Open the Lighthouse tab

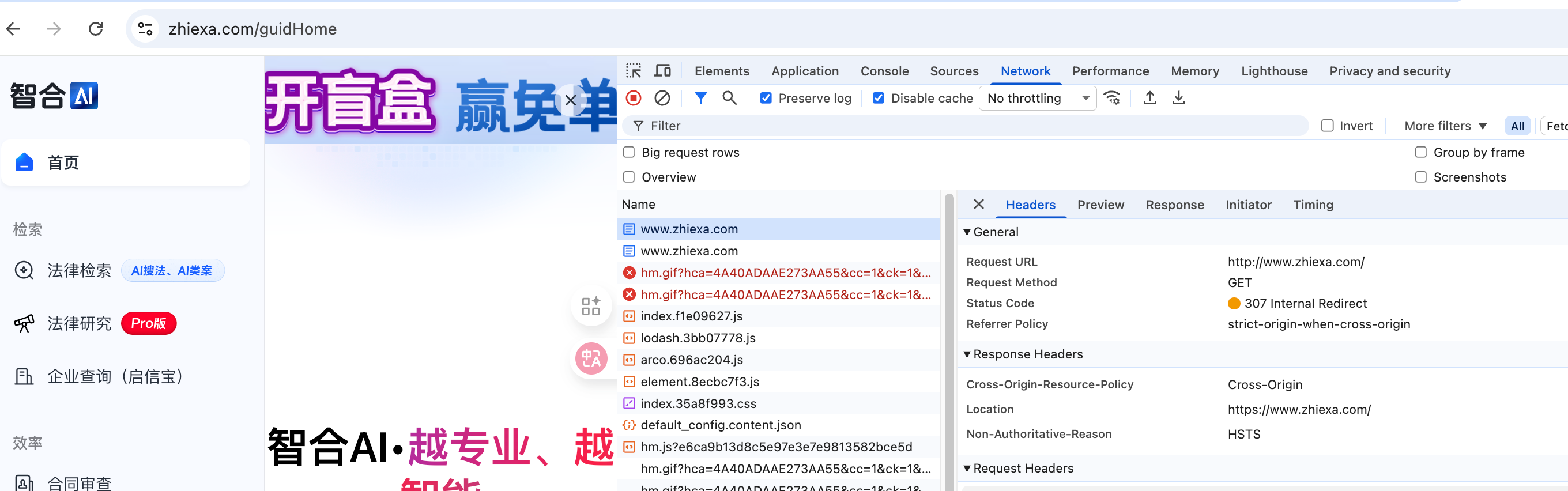point(1274,71)
